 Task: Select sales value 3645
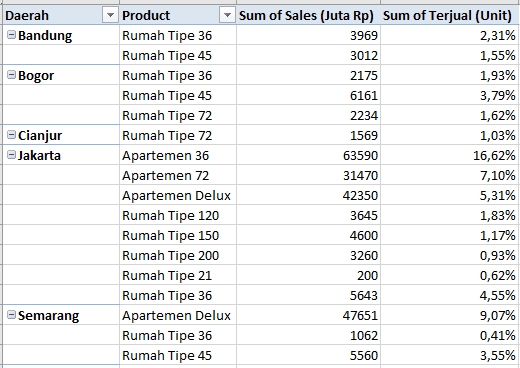tap(308, 215)
